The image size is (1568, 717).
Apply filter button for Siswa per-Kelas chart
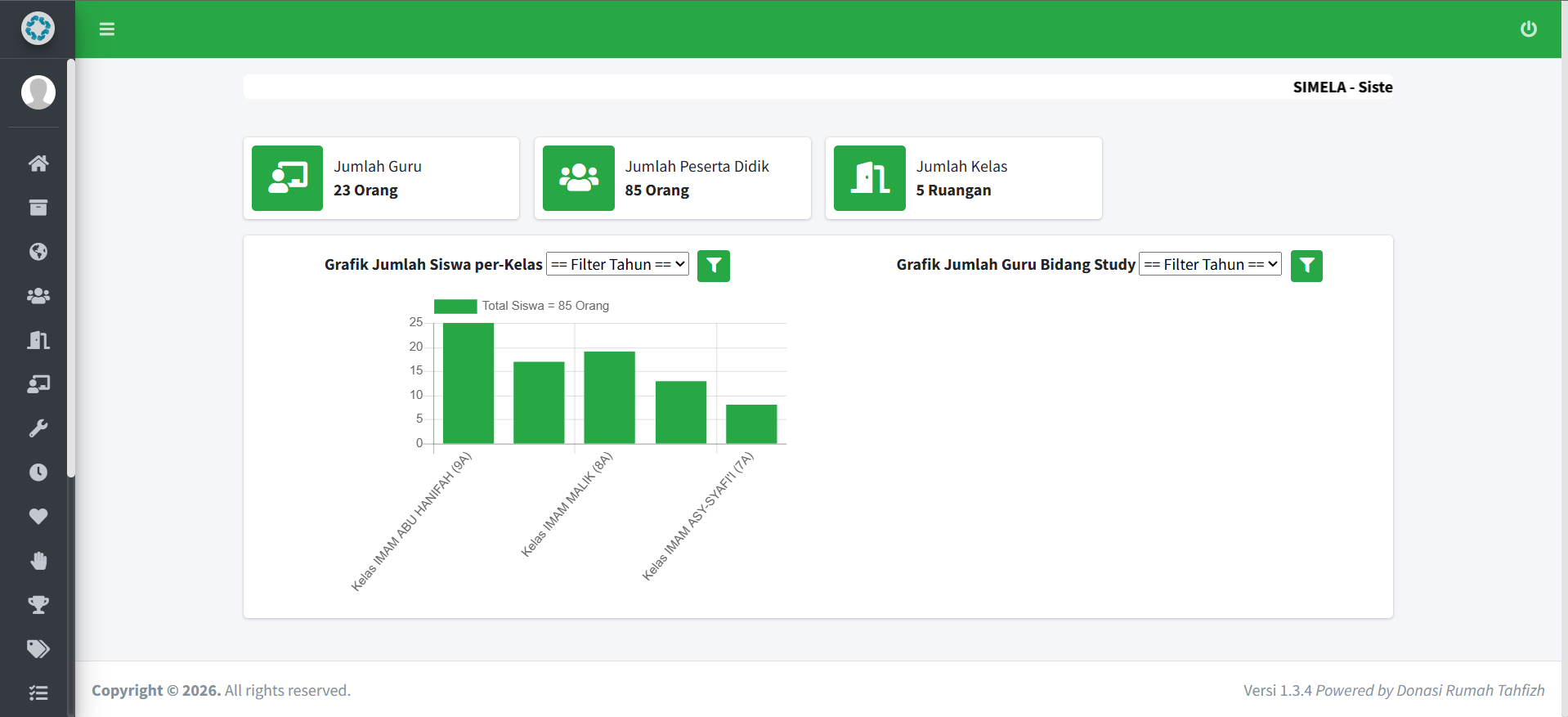pos(714,266)
